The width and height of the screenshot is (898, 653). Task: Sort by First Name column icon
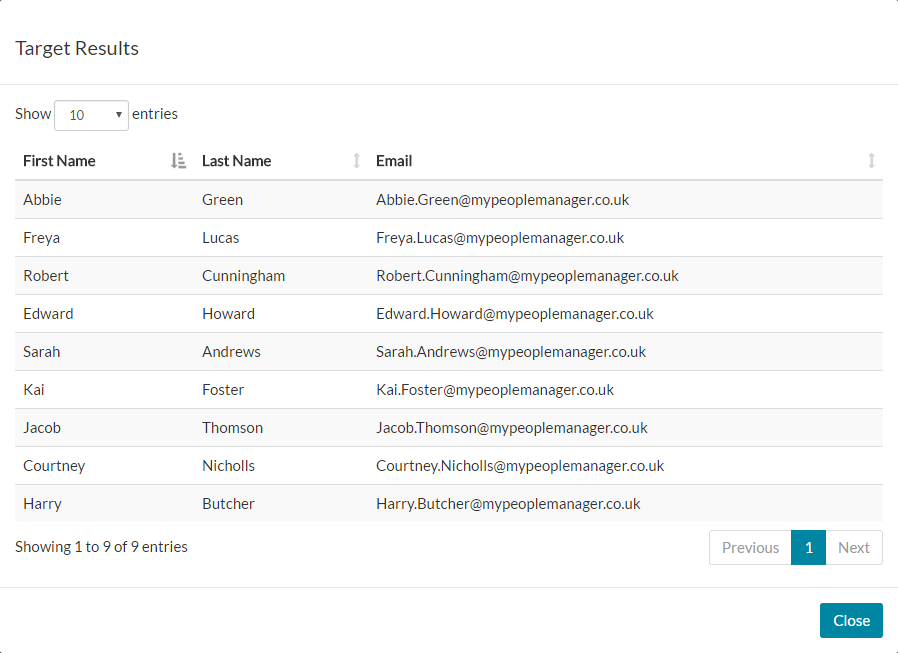pos(178,161)
